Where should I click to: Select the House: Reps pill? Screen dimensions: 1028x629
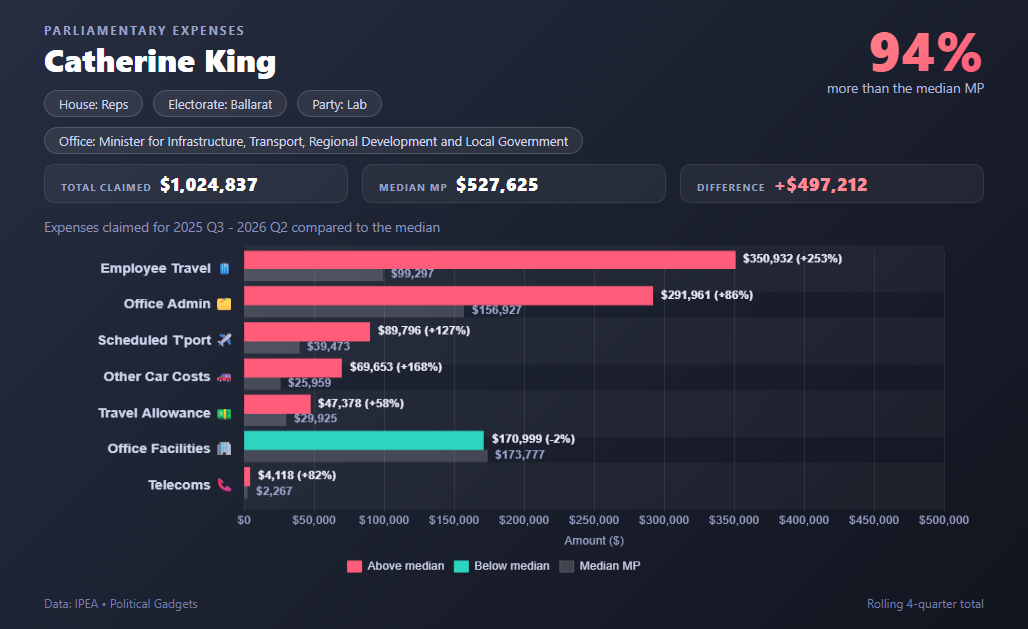pos(93,104)
